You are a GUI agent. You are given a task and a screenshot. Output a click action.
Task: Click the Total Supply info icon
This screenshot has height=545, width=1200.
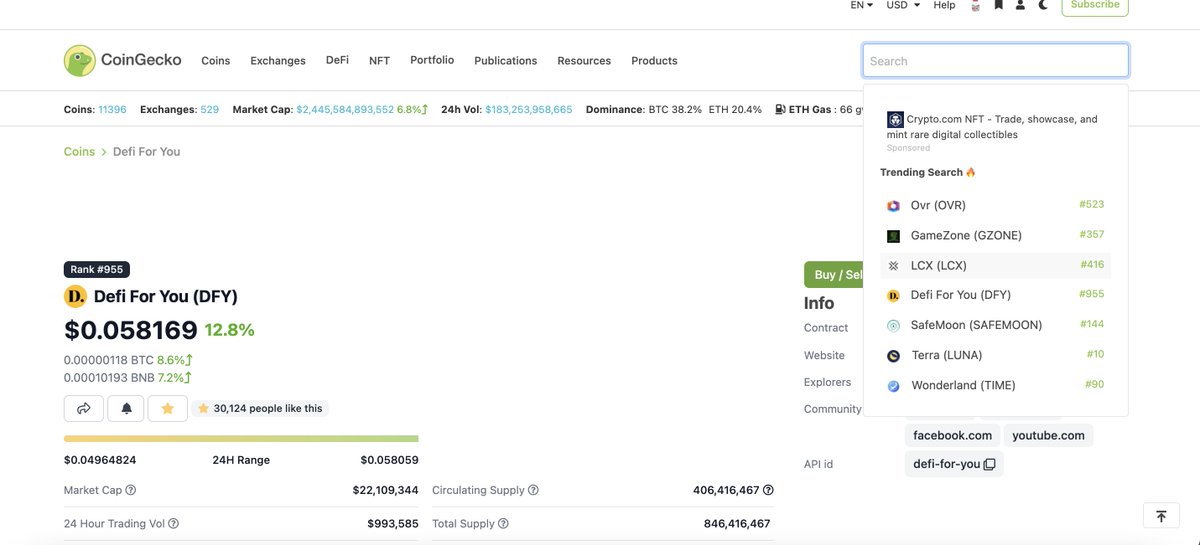coord(503,523)
